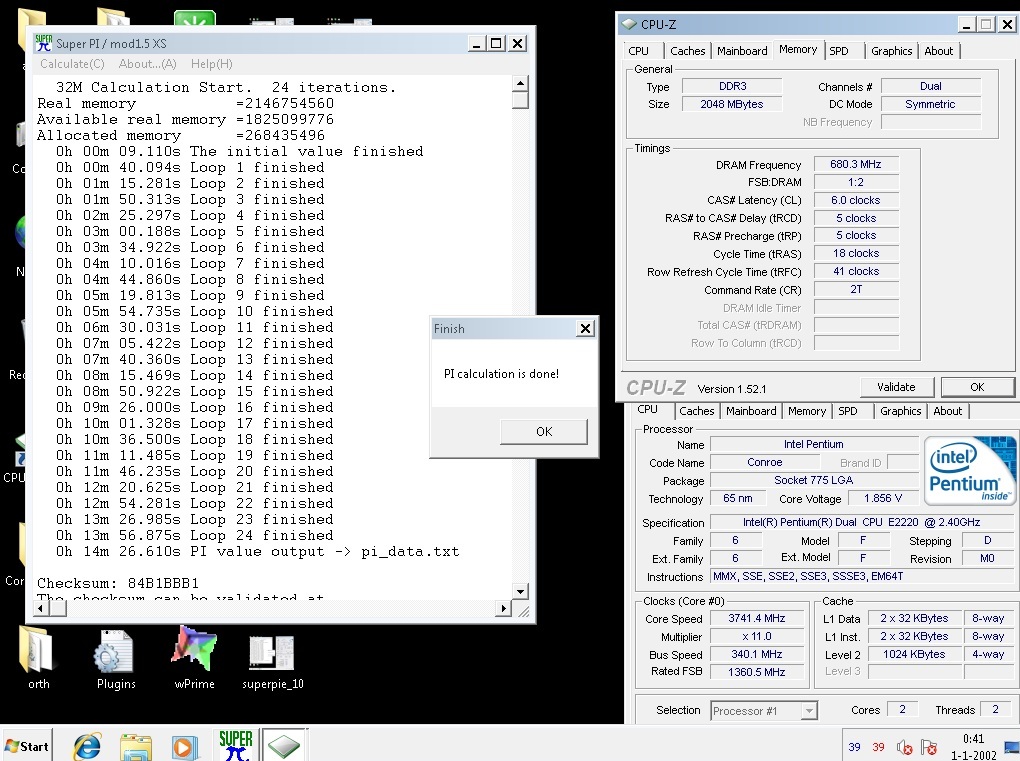Screen dimensions: 1020x761
Task: Click OK button in CPU-Z Memory window
Action: [977, 387]
